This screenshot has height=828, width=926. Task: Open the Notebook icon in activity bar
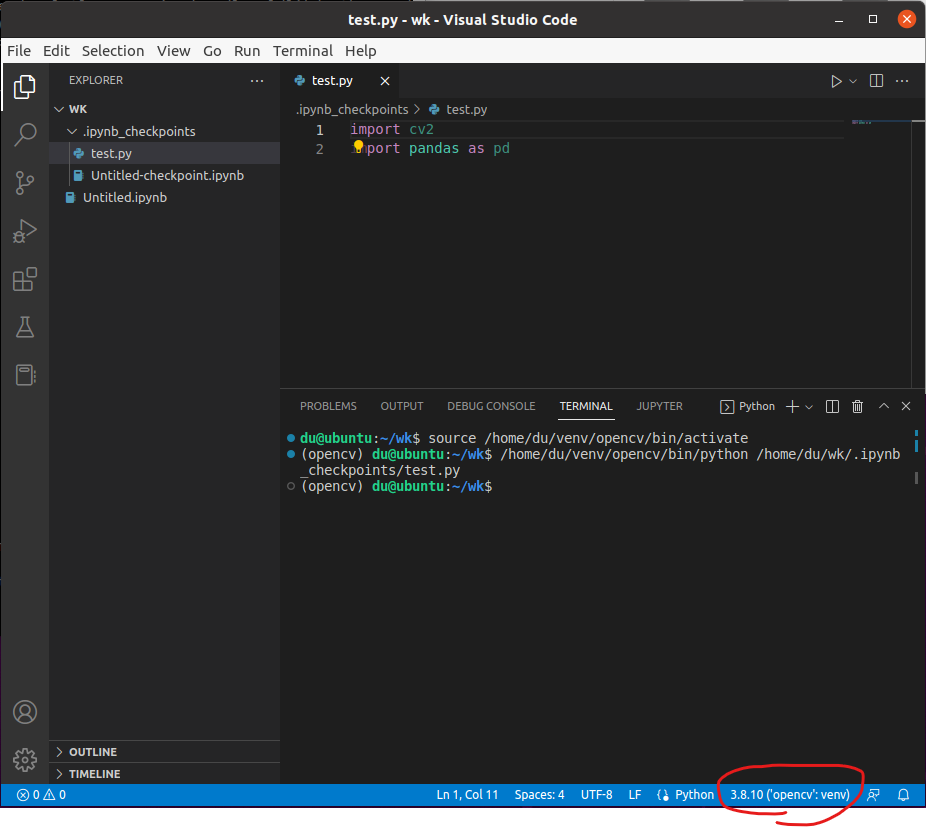pos(25,374)
